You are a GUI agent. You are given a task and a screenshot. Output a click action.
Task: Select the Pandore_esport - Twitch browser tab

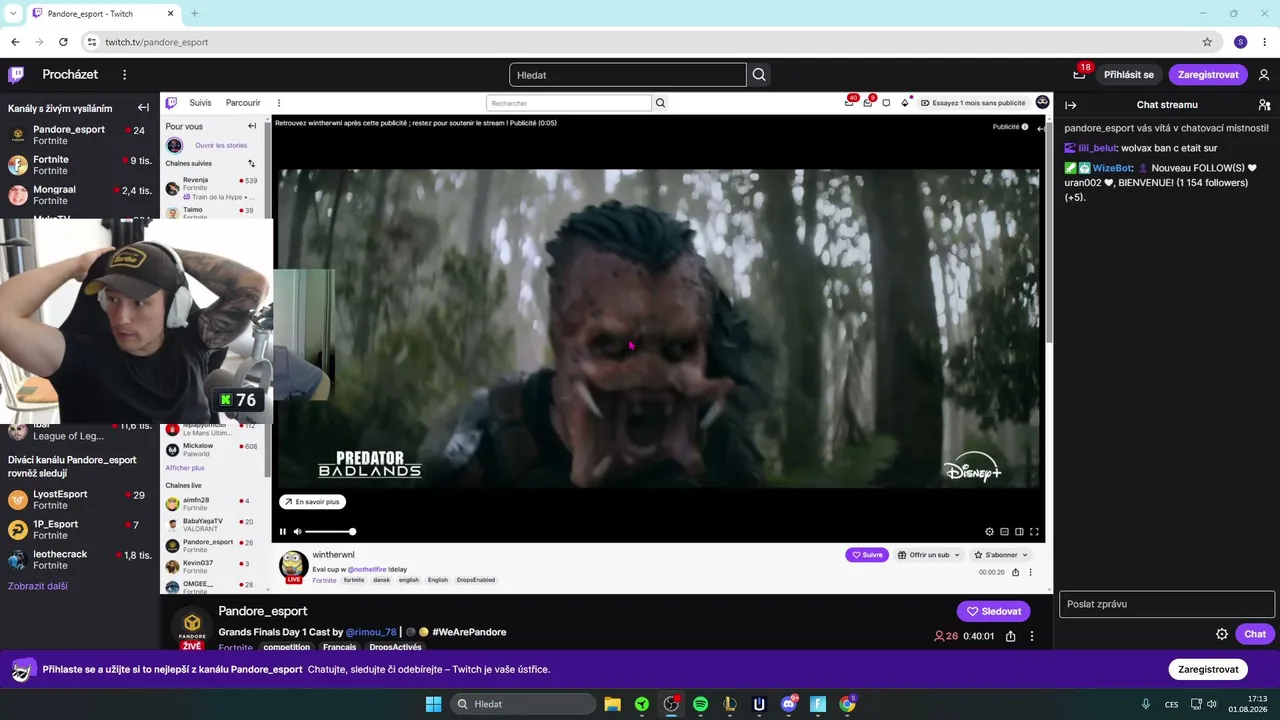point(103,14)
